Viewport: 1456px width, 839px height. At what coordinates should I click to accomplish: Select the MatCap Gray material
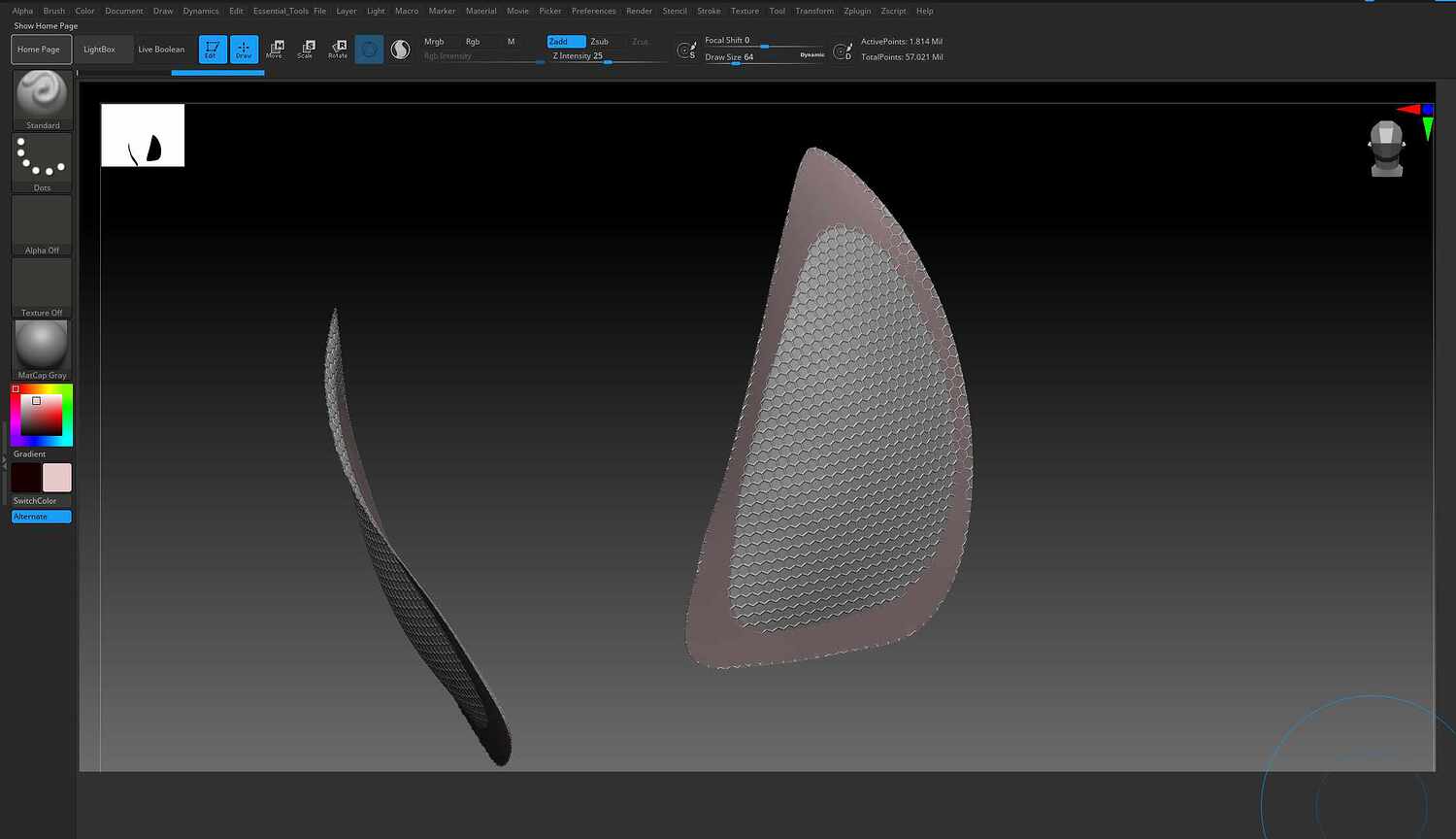click(x=41, y=347)
